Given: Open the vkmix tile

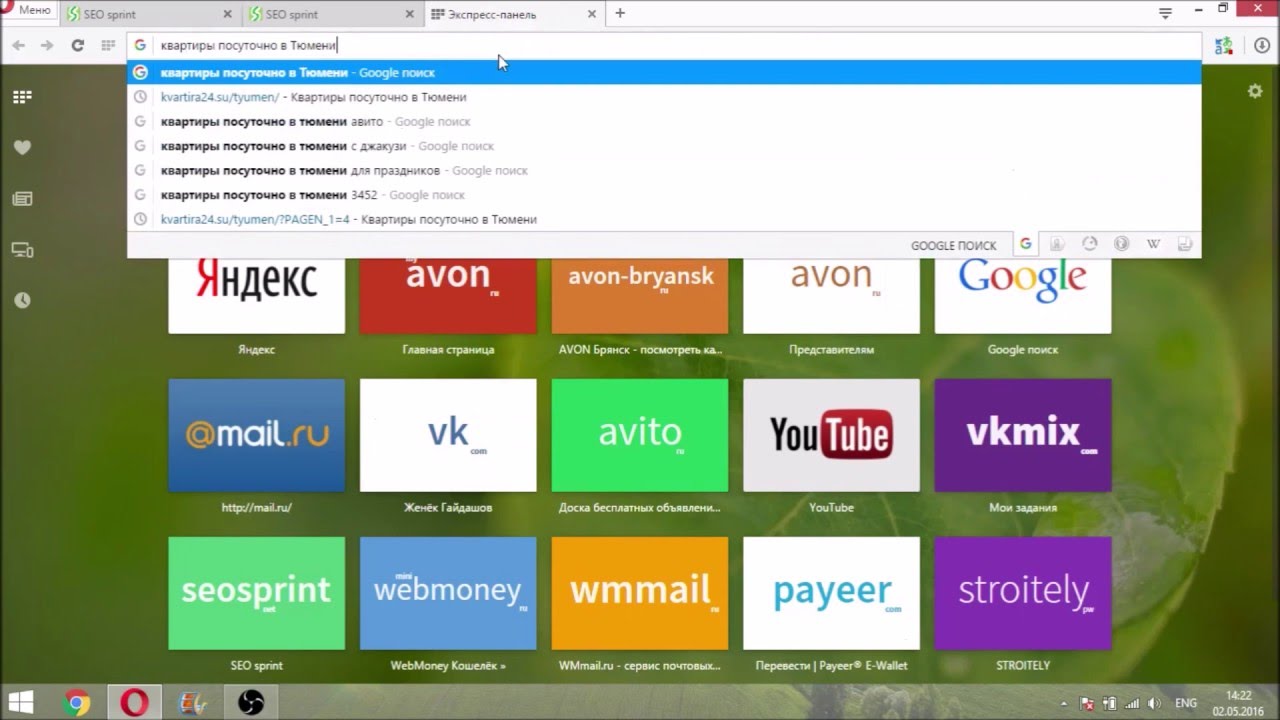Looking at the screenshot, I should [x=1023, y=435].
